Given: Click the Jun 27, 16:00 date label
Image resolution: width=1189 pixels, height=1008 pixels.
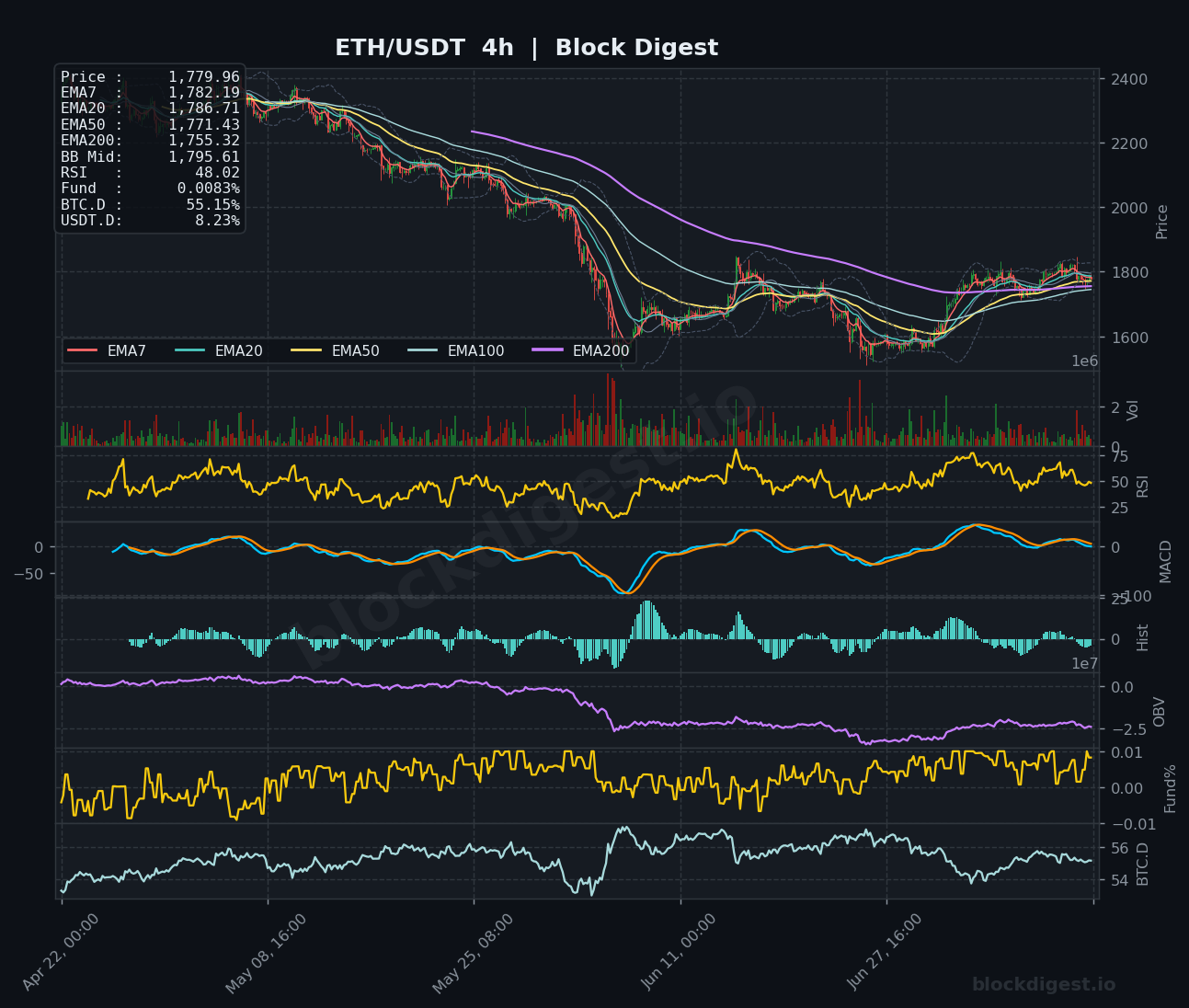Looking at the screenshot, I should click(885, 953).
